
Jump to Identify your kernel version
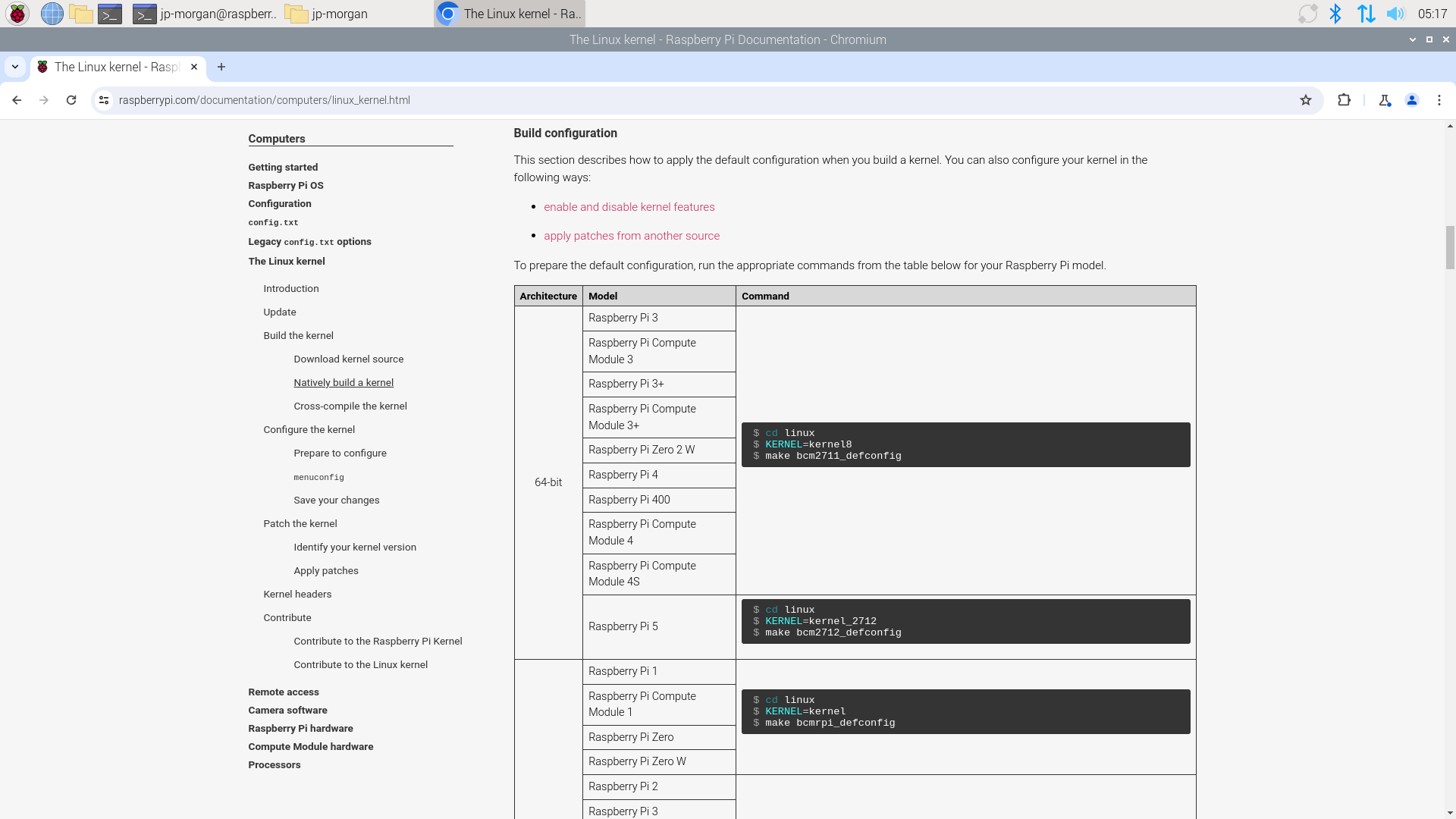[x=355, y=548]
